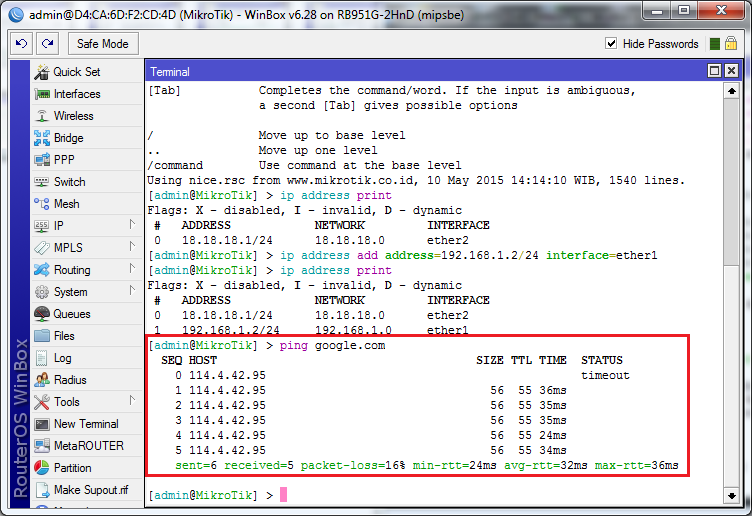
Task: Maximize the WinBox window
Action: (684, 11)
